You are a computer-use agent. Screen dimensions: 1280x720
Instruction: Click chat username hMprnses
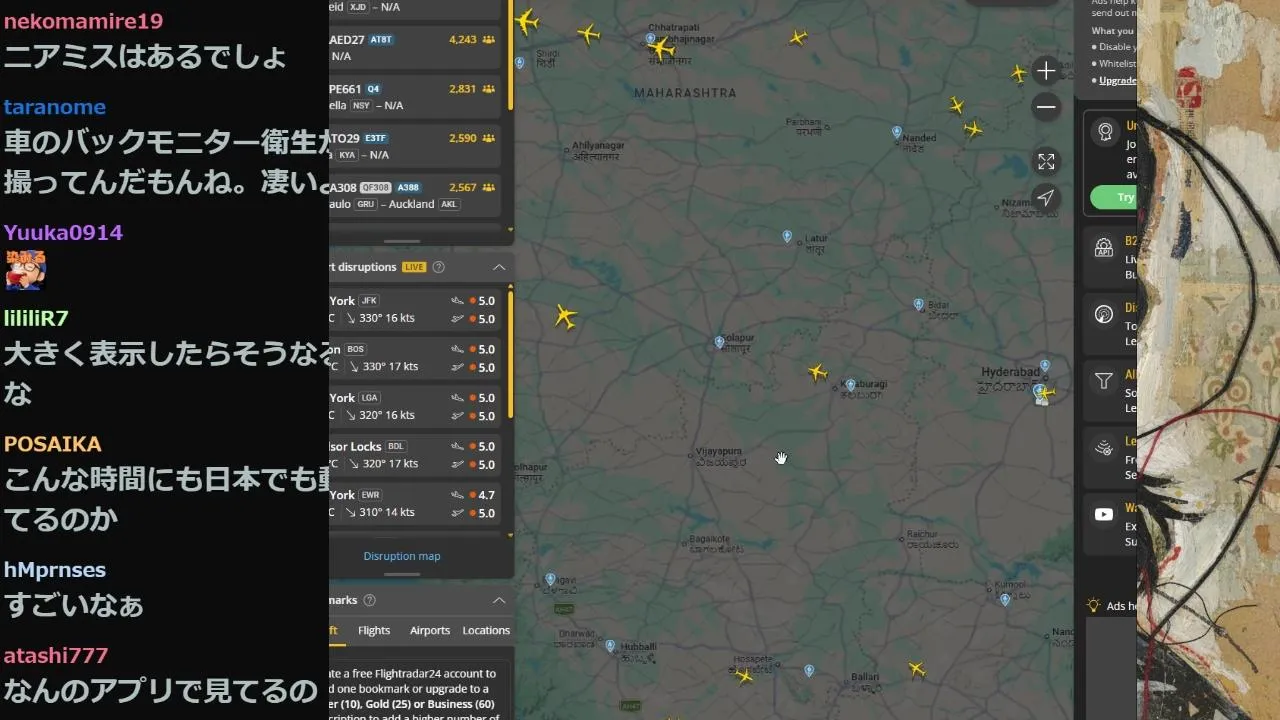(54, 570)
